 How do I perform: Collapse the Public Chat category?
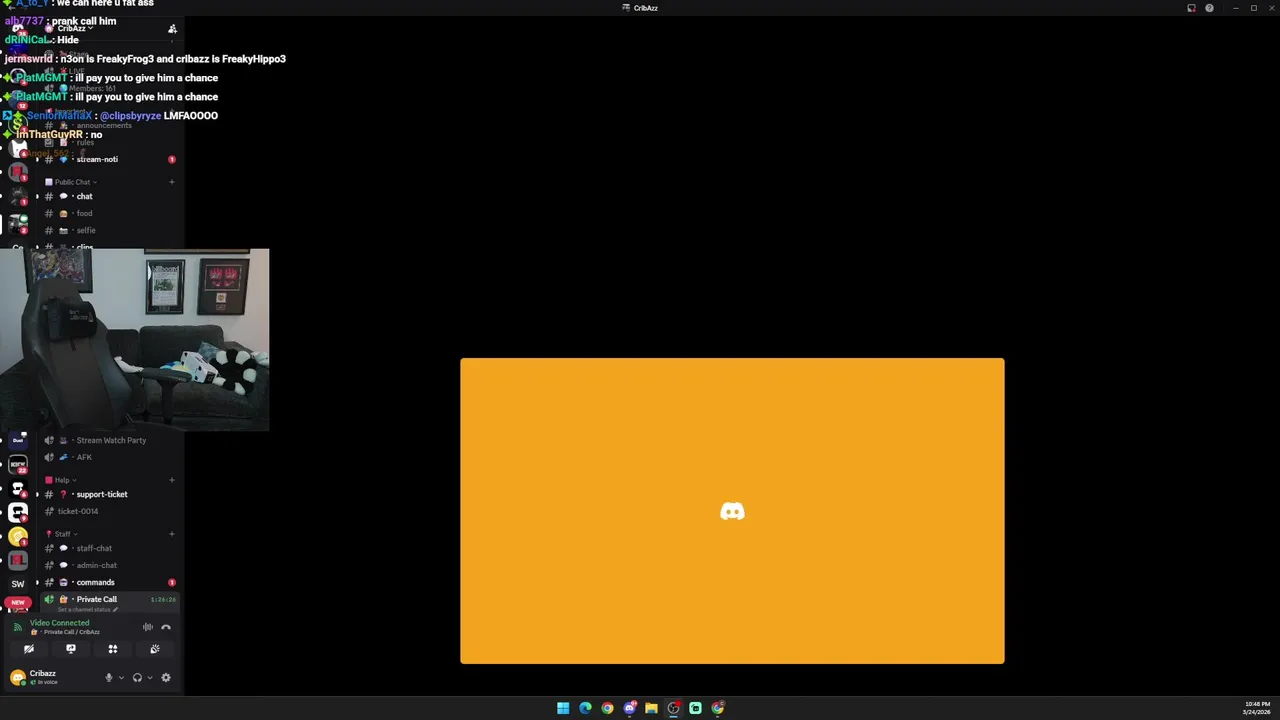(70, 182)
